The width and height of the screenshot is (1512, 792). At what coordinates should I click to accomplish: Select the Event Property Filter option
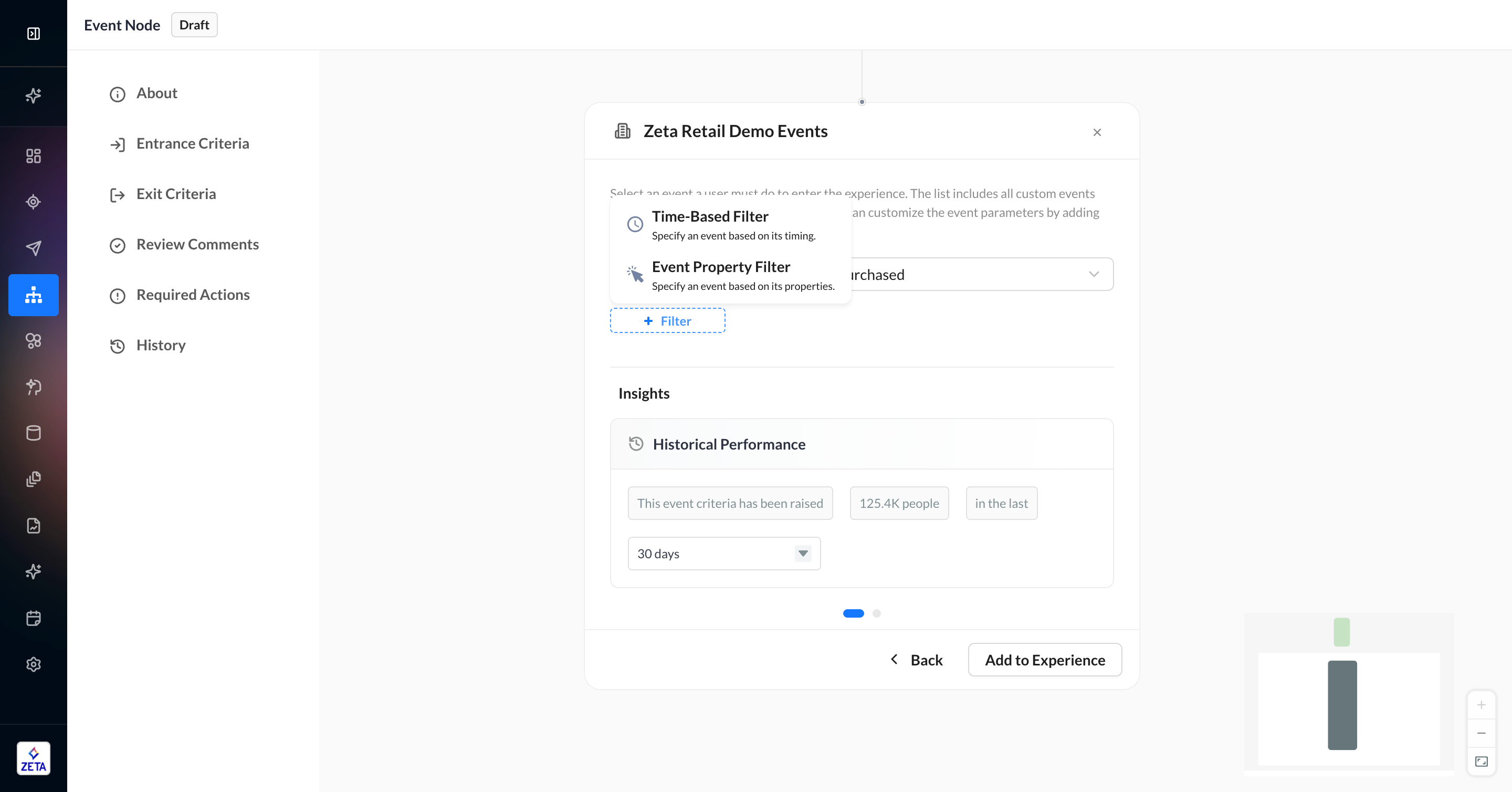731,275
